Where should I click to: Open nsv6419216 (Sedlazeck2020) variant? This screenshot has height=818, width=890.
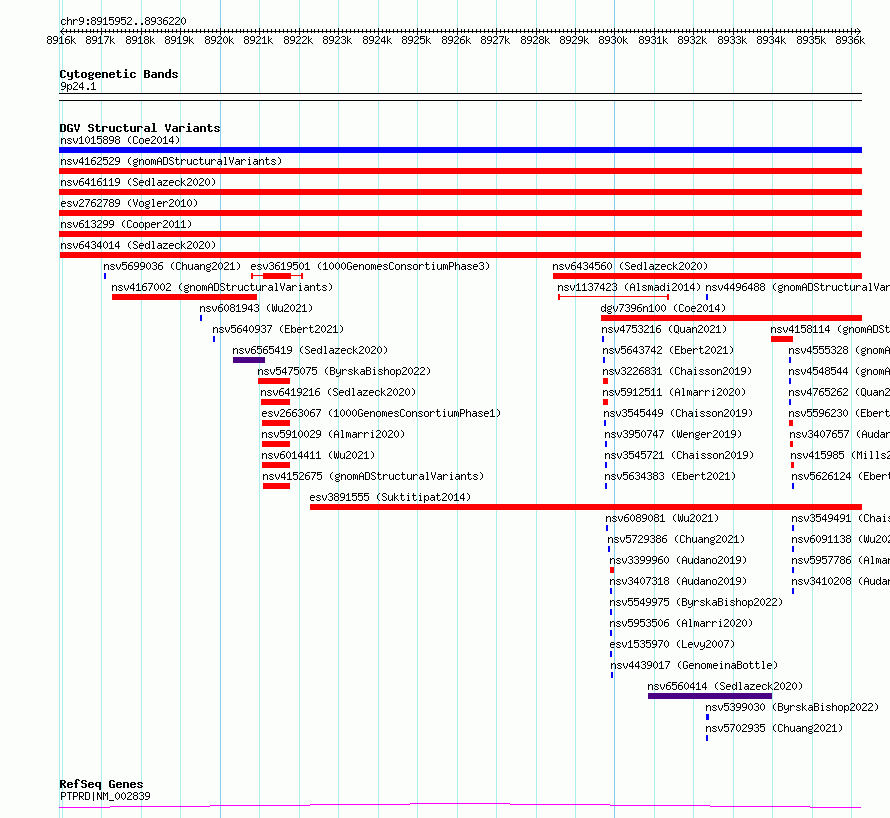[x=338, y=392]
